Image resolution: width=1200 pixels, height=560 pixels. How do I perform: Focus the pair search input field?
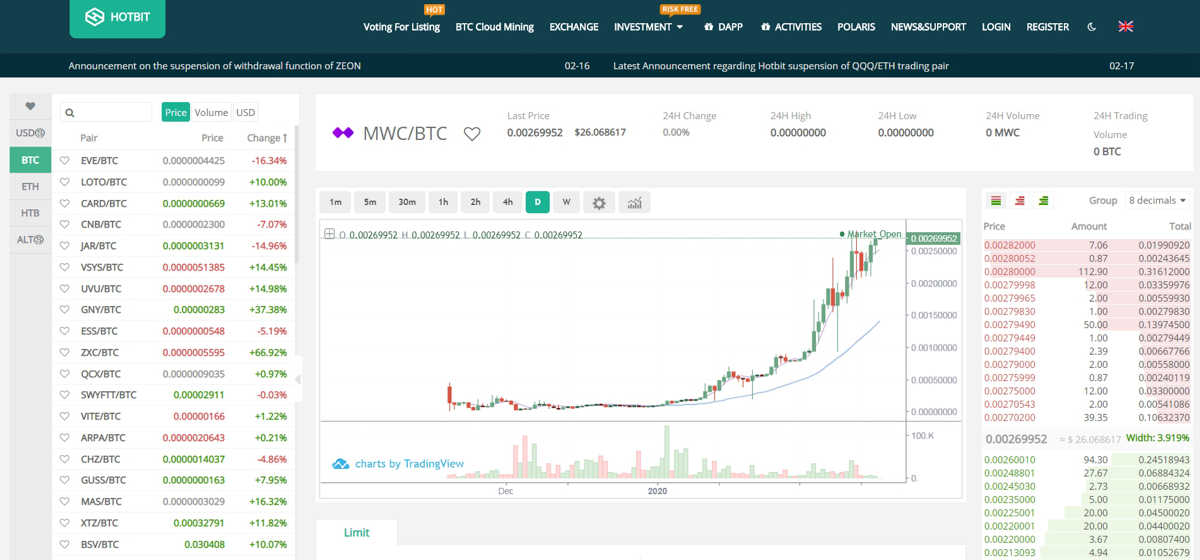point(106,113)
